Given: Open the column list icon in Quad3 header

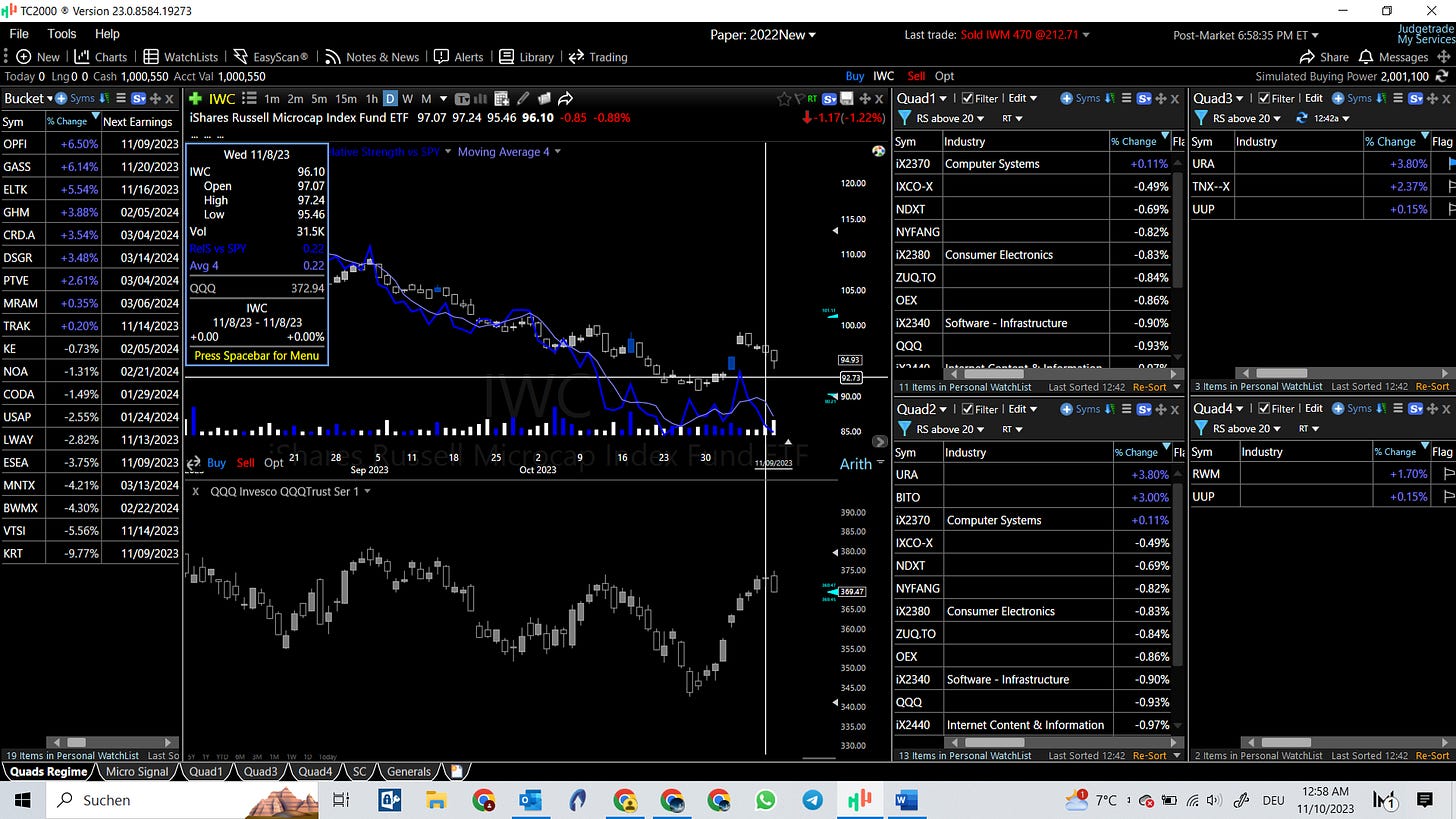Looking at the screenshot, I should [1398, 98].
